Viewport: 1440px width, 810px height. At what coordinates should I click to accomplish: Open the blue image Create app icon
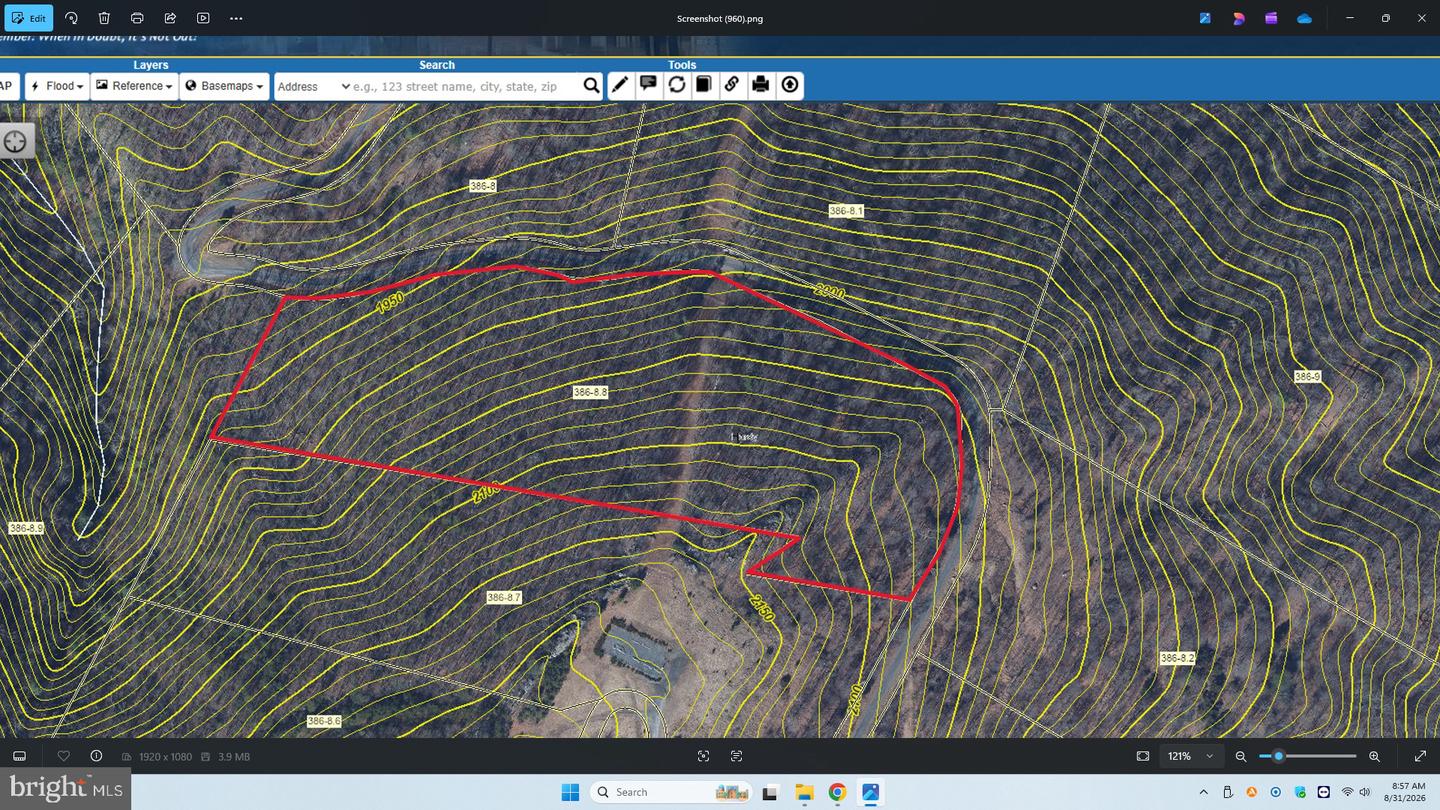click(x=1205, y=18)
